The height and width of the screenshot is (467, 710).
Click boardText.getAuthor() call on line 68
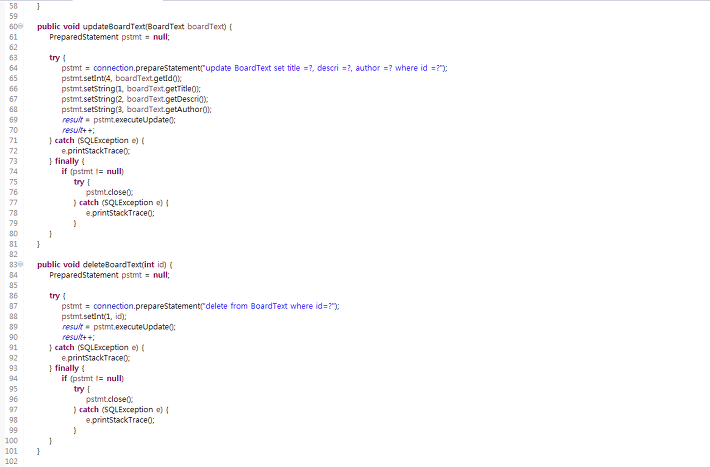[169, 109]
